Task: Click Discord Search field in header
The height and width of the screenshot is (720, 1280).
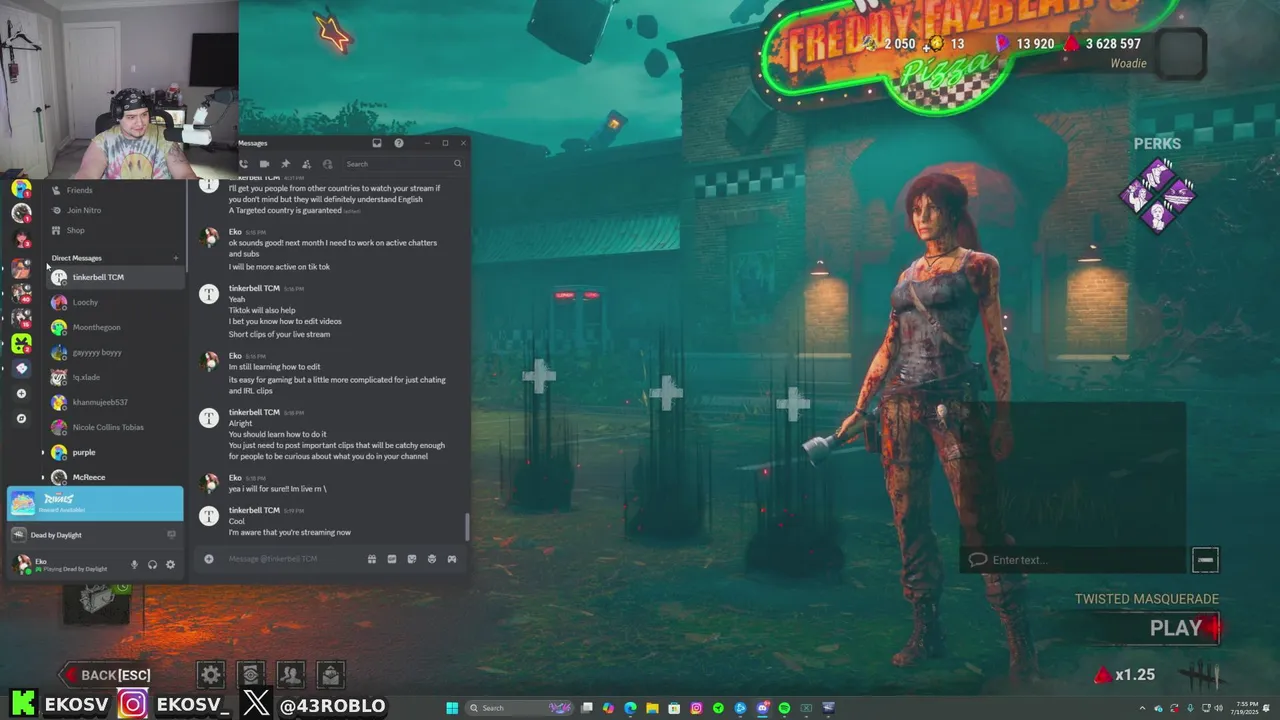Action: pyautogui.click(x=403, y=164)
